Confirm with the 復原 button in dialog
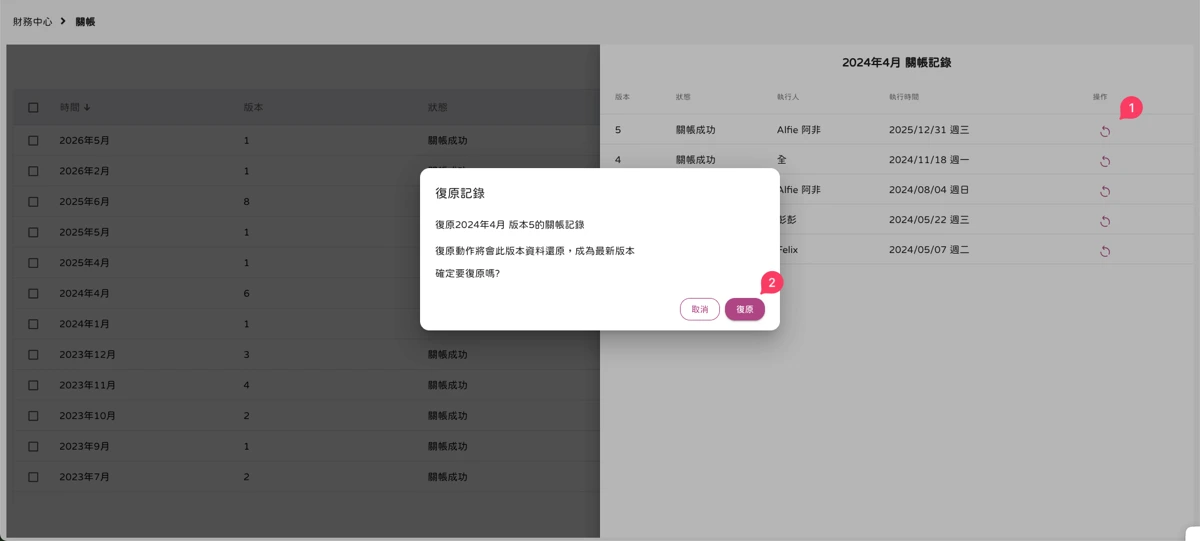The image size is (1200, 541). tap(745, 309)
